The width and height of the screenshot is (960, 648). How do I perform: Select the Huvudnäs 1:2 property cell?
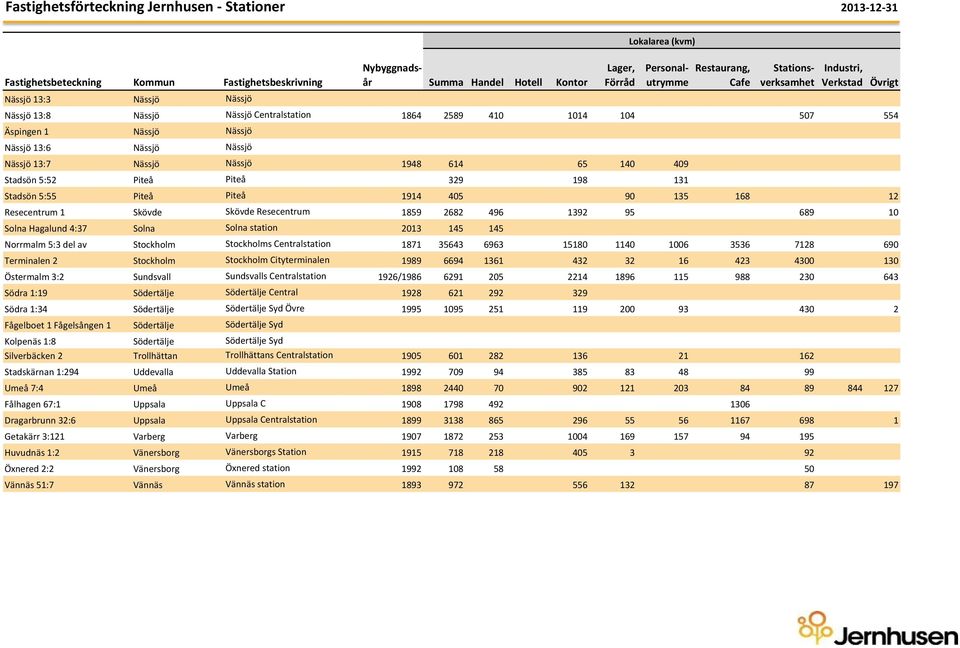click(32, 453)
